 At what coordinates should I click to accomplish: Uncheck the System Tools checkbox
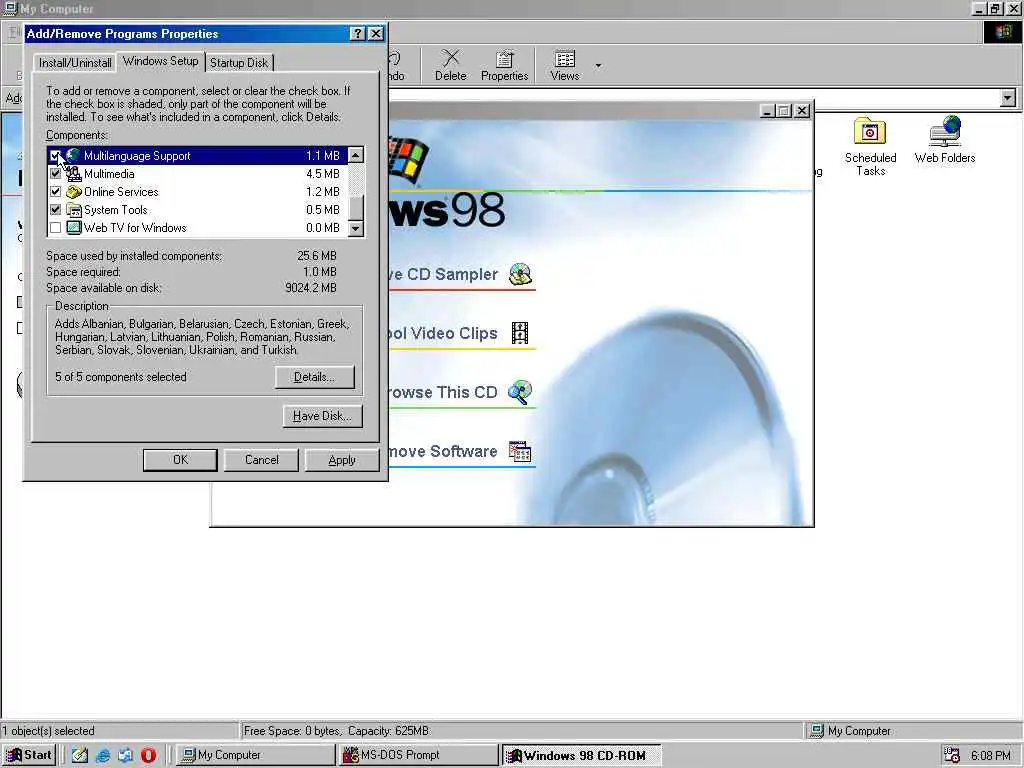pyautogui.click(x=56, y=210)
